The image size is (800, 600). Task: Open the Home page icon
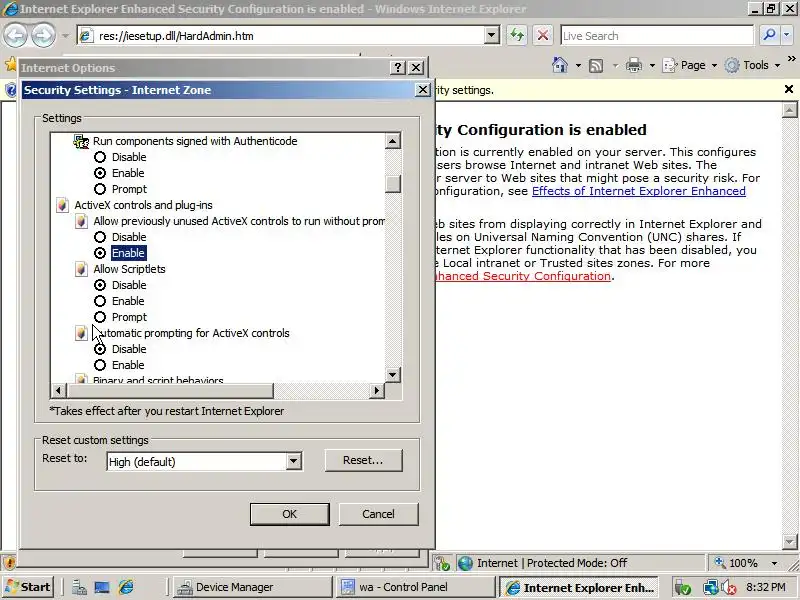(560, 65)
